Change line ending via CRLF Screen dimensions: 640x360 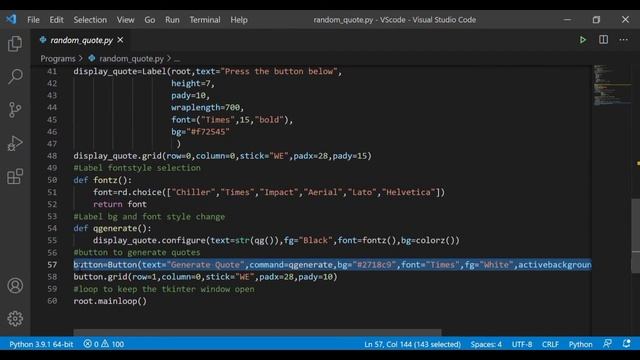[x=550, y=344]
